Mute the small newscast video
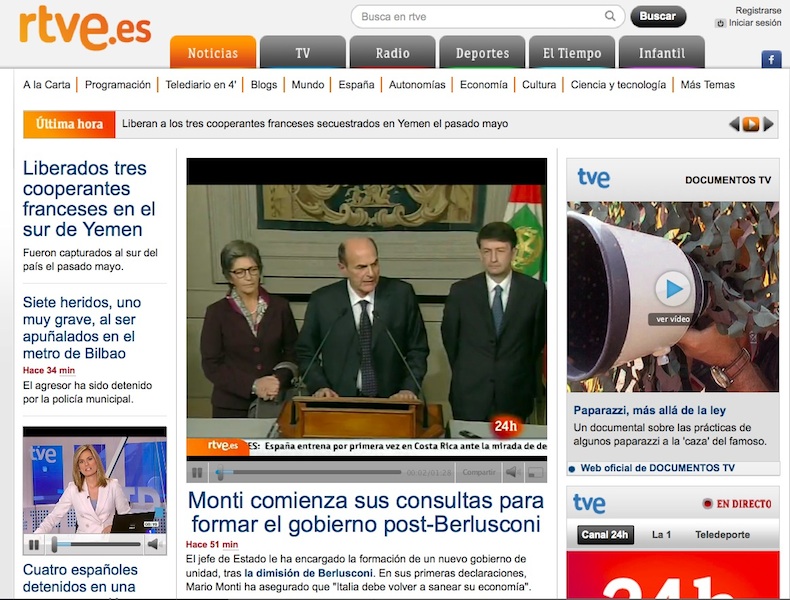 pos(154,544)
